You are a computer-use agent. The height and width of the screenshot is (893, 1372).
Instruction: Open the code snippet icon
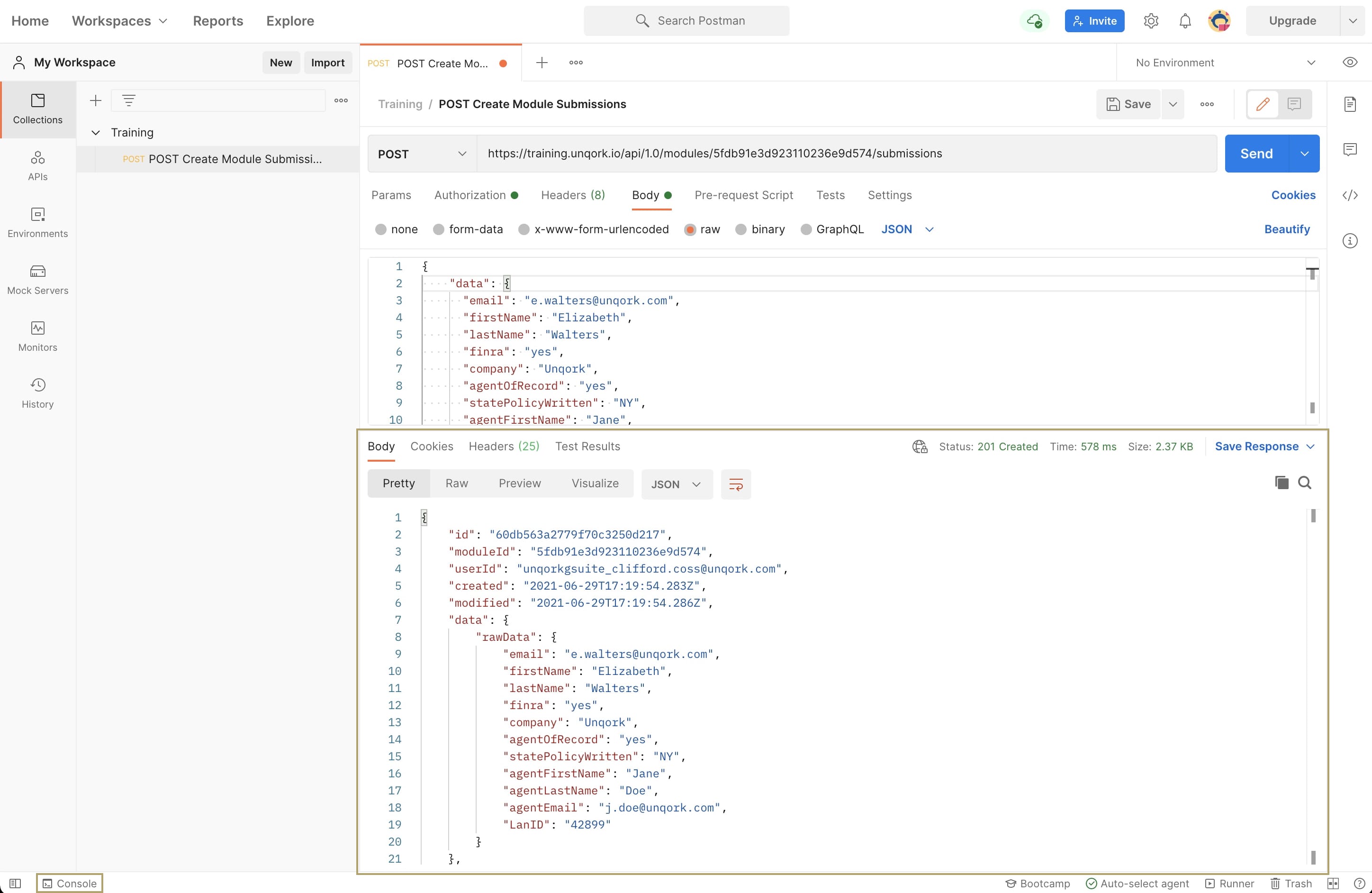(x=1350, y=195)
